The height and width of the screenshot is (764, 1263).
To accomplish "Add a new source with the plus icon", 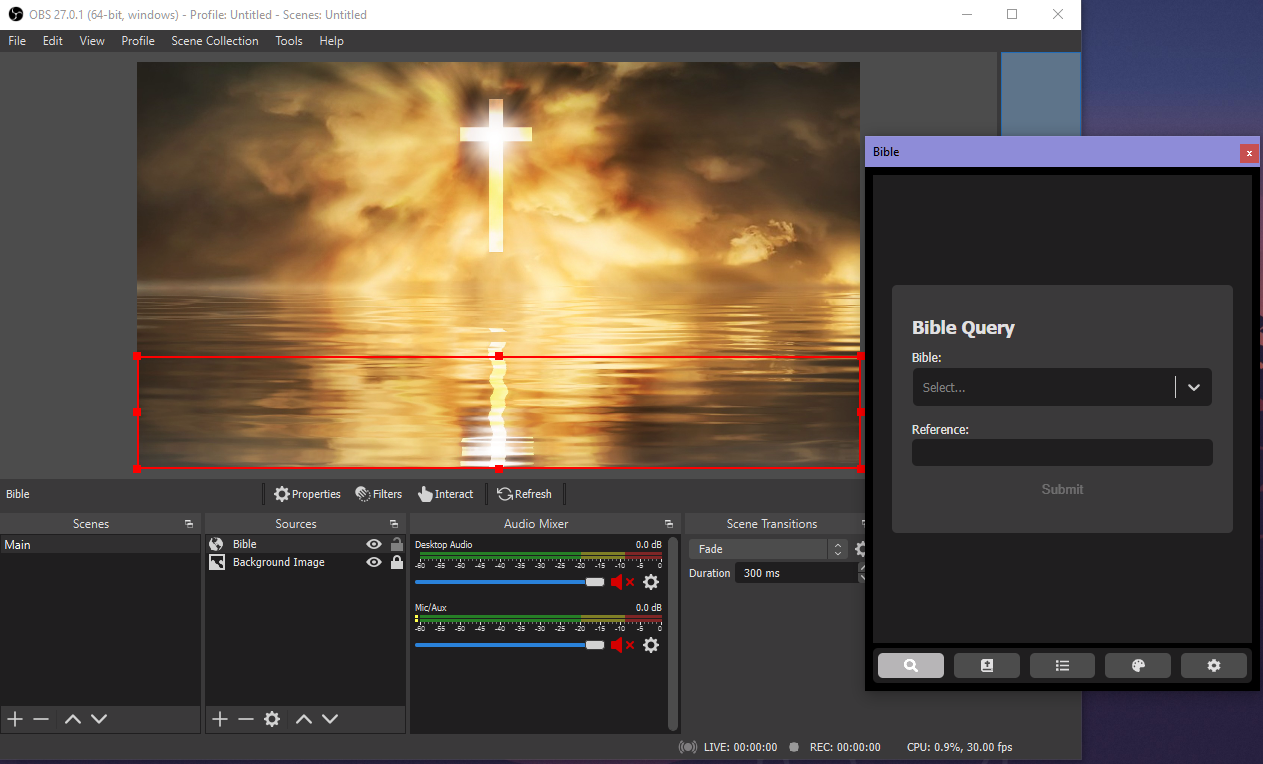I will click(219, 718).
